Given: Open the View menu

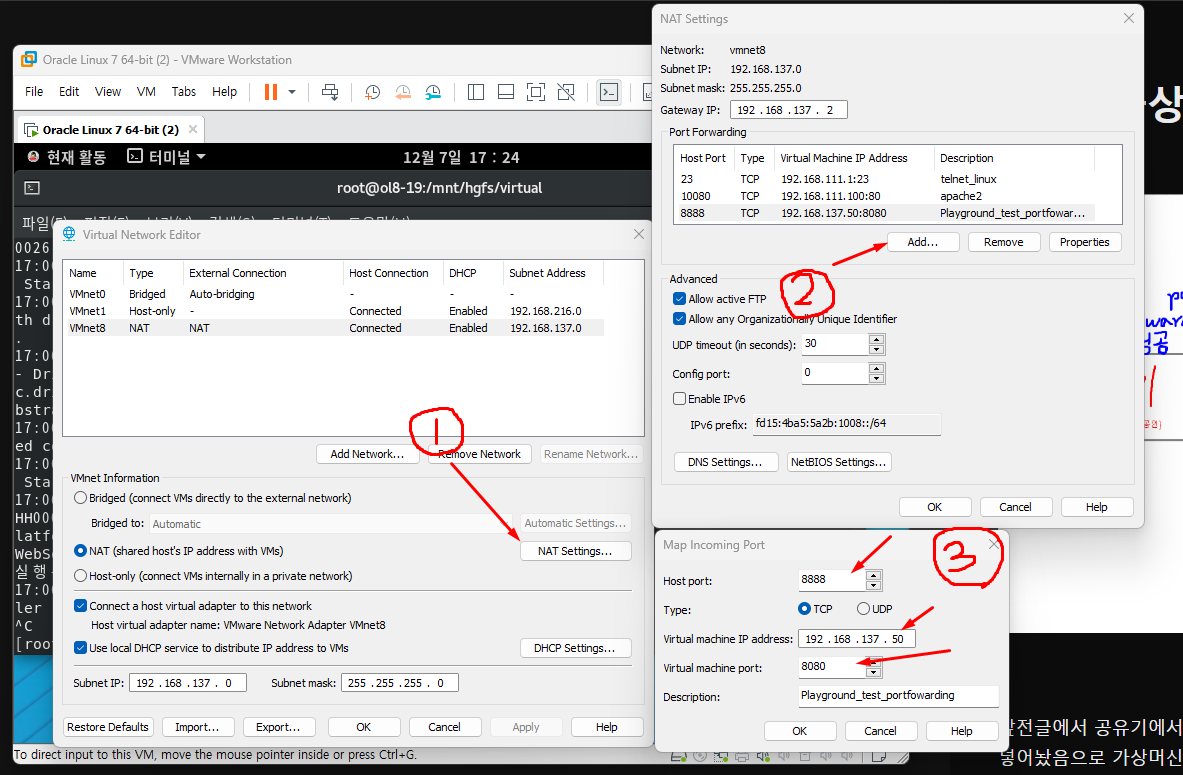Looking at the screenshot, I should click(108, 91).
